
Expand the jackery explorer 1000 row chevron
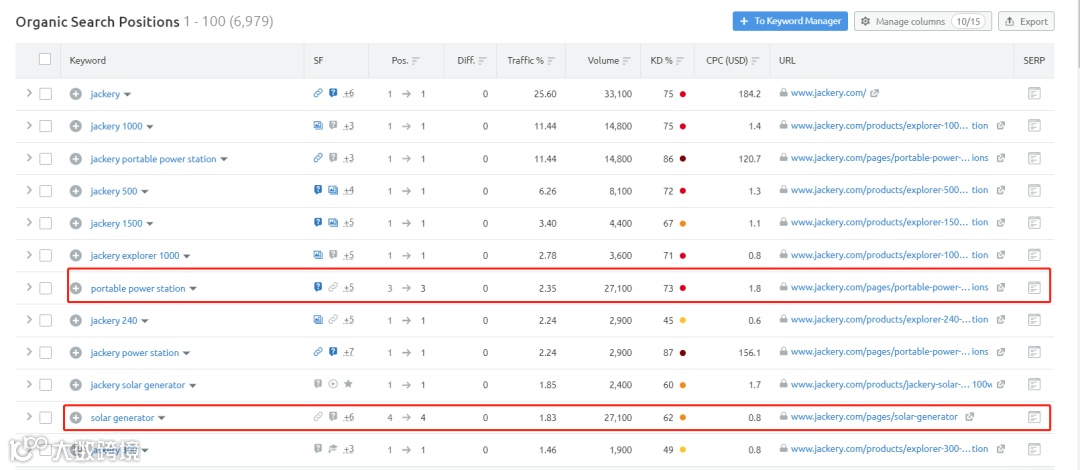(x=29, y=255)
